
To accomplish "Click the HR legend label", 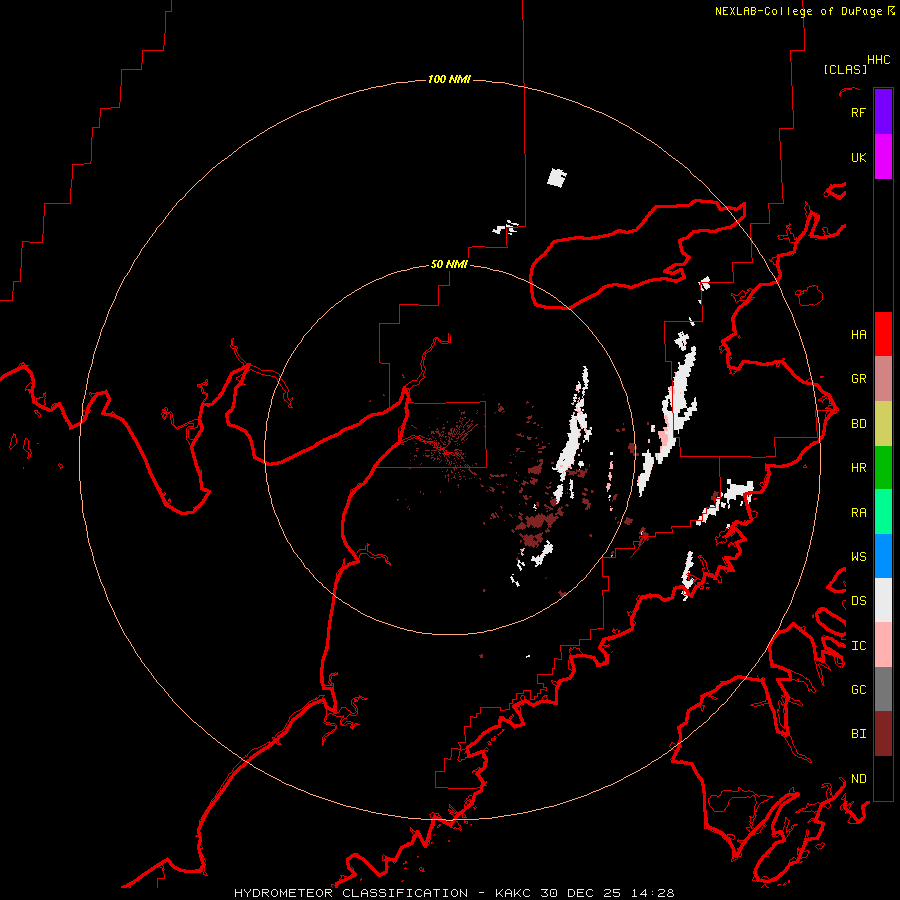I will (858, 468).
